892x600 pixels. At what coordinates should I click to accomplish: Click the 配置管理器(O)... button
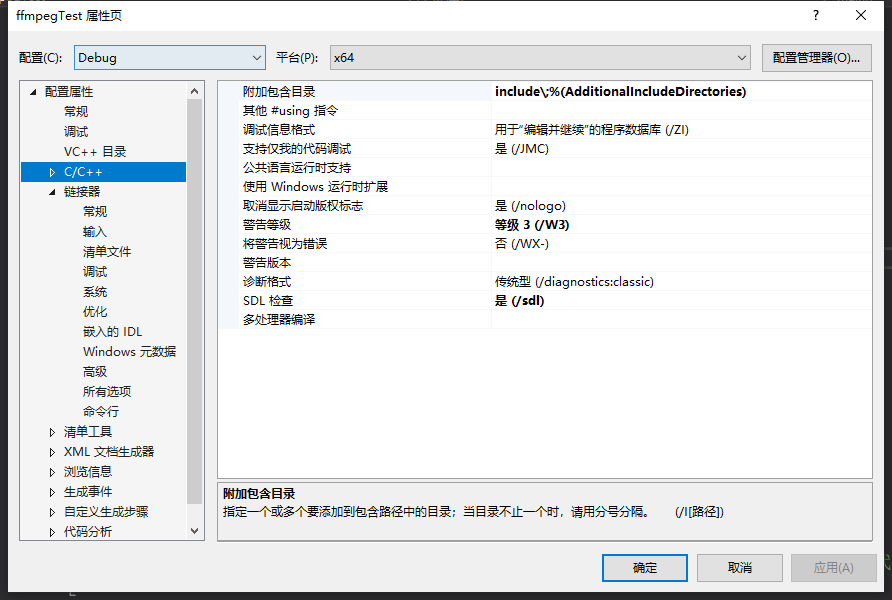(x=816, y=57)
